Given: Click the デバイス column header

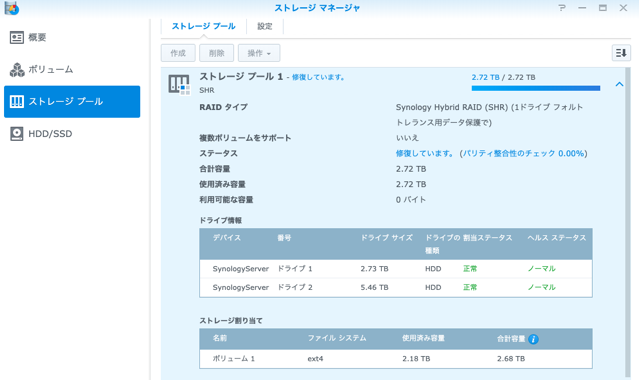Looking at the screenshot, I should click(x=227, y=238).
